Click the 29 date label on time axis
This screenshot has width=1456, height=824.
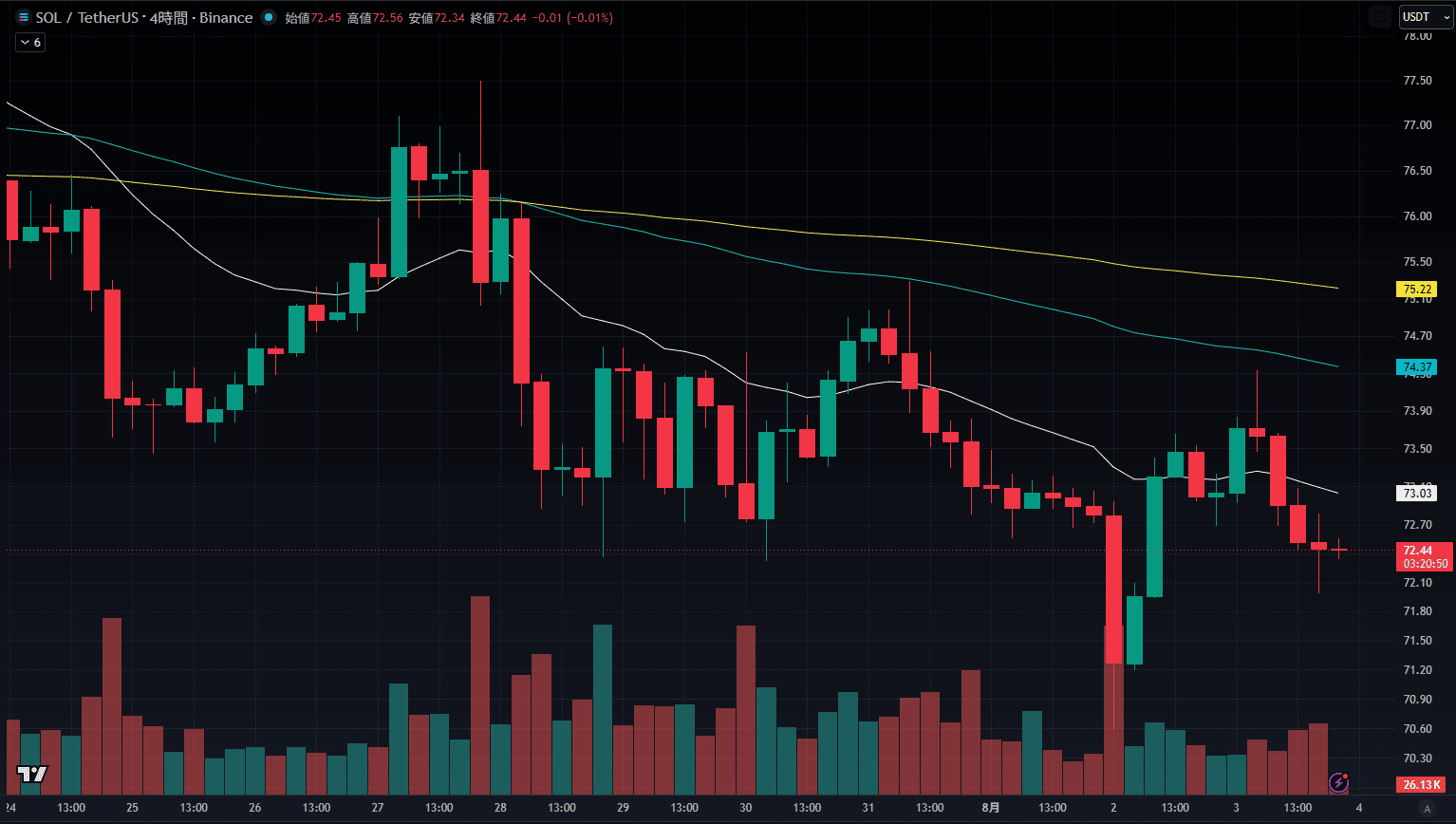[x=623, y=808]
